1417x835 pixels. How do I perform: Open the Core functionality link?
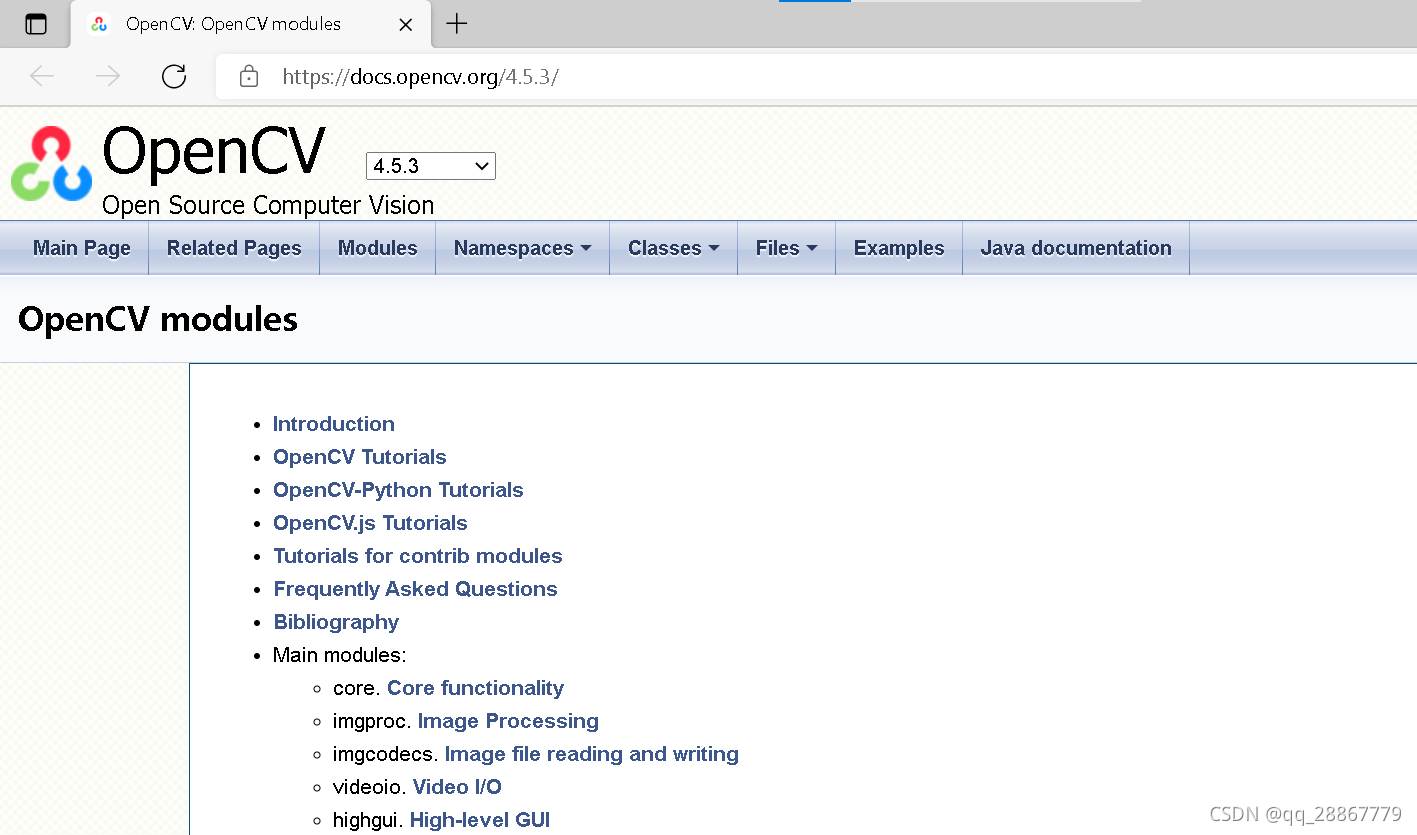(x=475, y=688)
